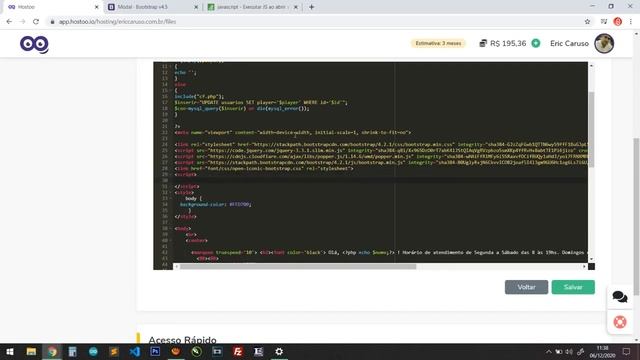The width and height of the screenshot is (640, 360).
Task: Open Sublime Text from the taskbar
Action: pyautogui.click(x=114, y=351)
